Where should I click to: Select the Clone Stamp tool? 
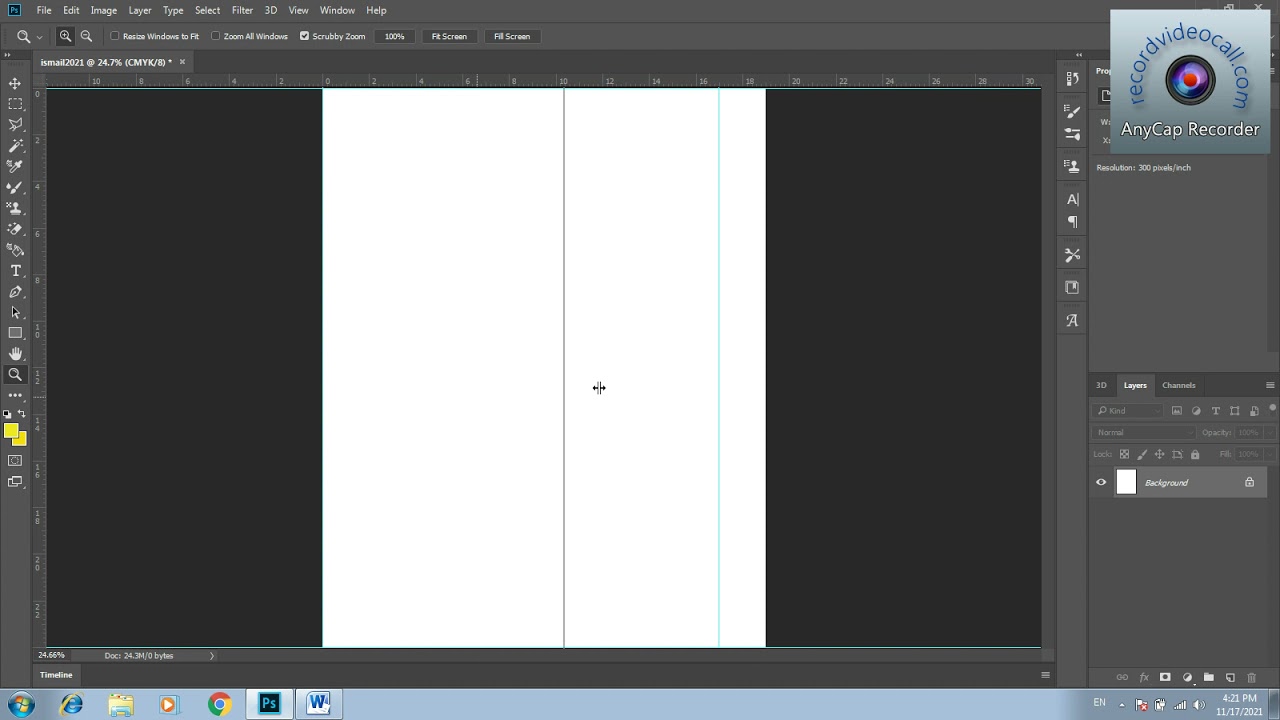click(15, 208)
